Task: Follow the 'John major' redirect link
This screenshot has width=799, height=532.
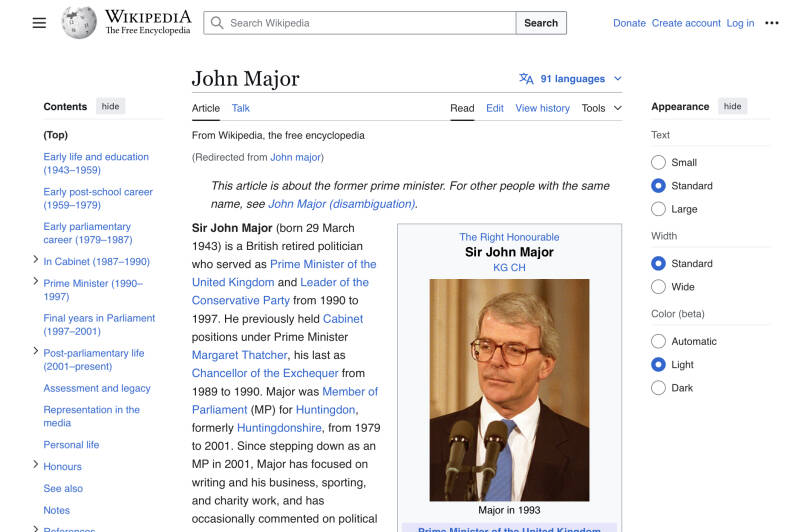Action: (x=296, y=157)
